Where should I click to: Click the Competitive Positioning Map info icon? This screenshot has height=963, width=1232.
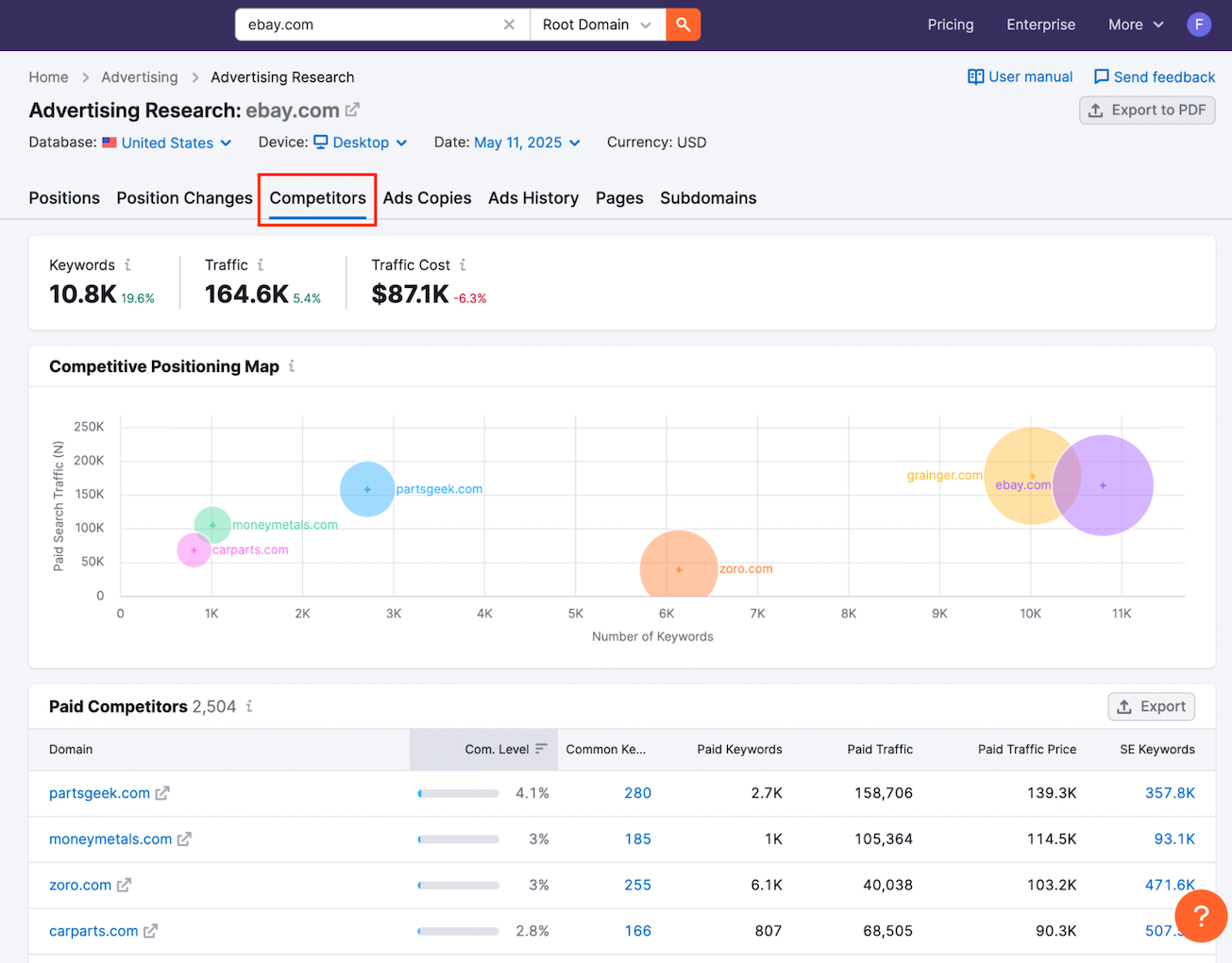click(292, 366)
